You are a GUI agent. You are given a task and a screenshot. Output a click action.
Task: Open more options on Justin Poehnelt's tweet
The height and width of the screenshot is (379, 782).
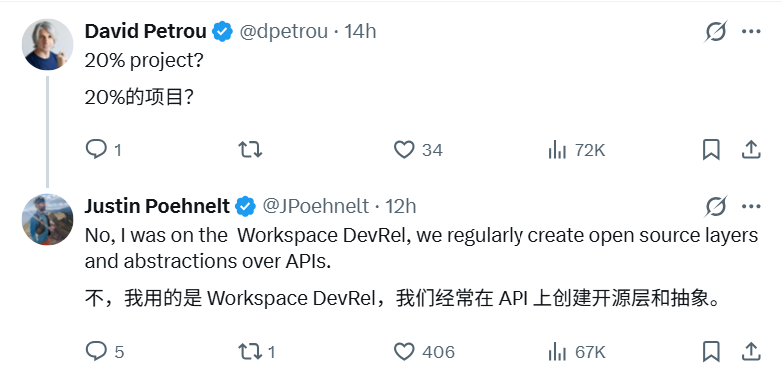click(751, 206)
